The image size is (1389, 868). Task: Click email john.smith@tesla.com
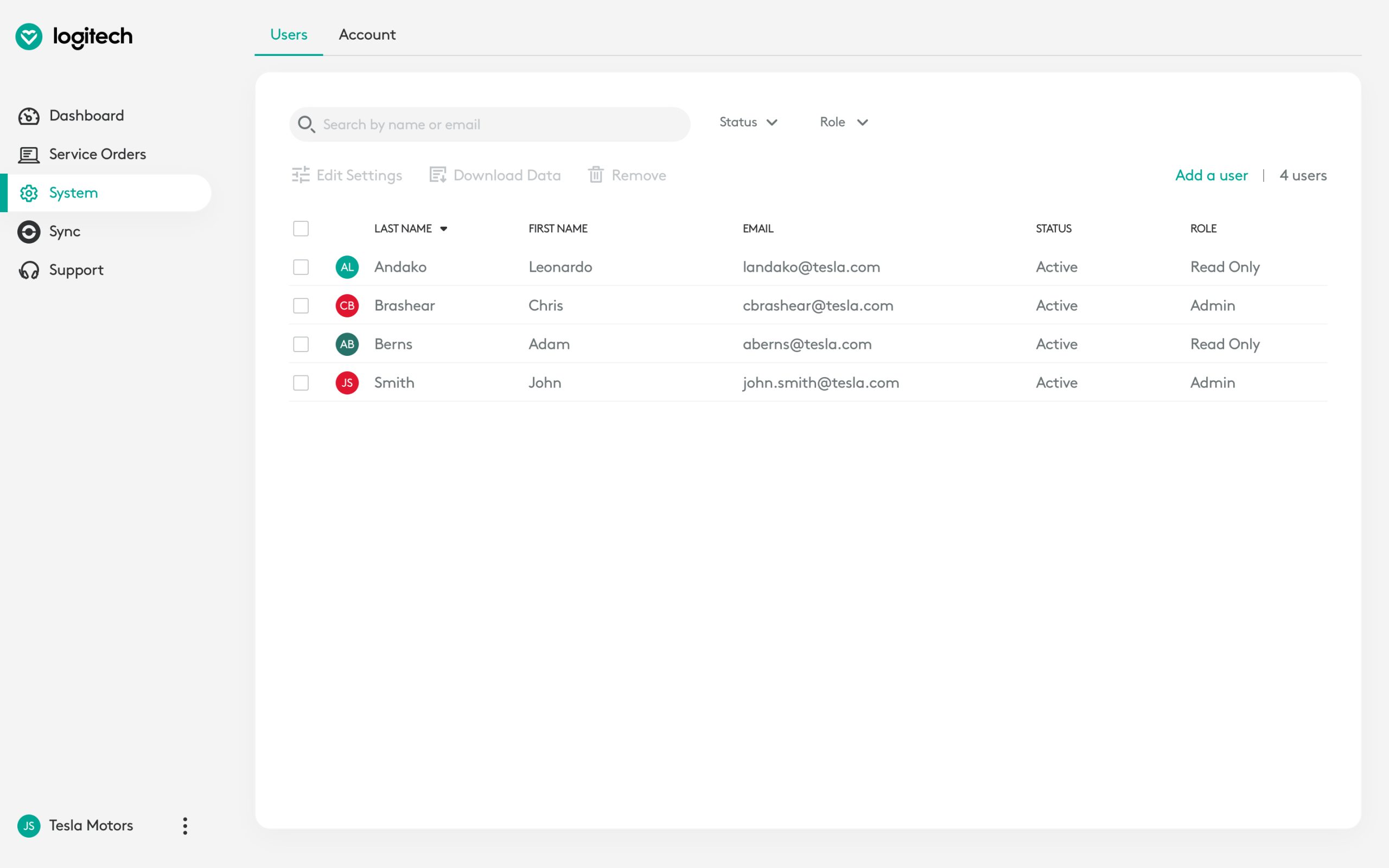tap(821, 383)
